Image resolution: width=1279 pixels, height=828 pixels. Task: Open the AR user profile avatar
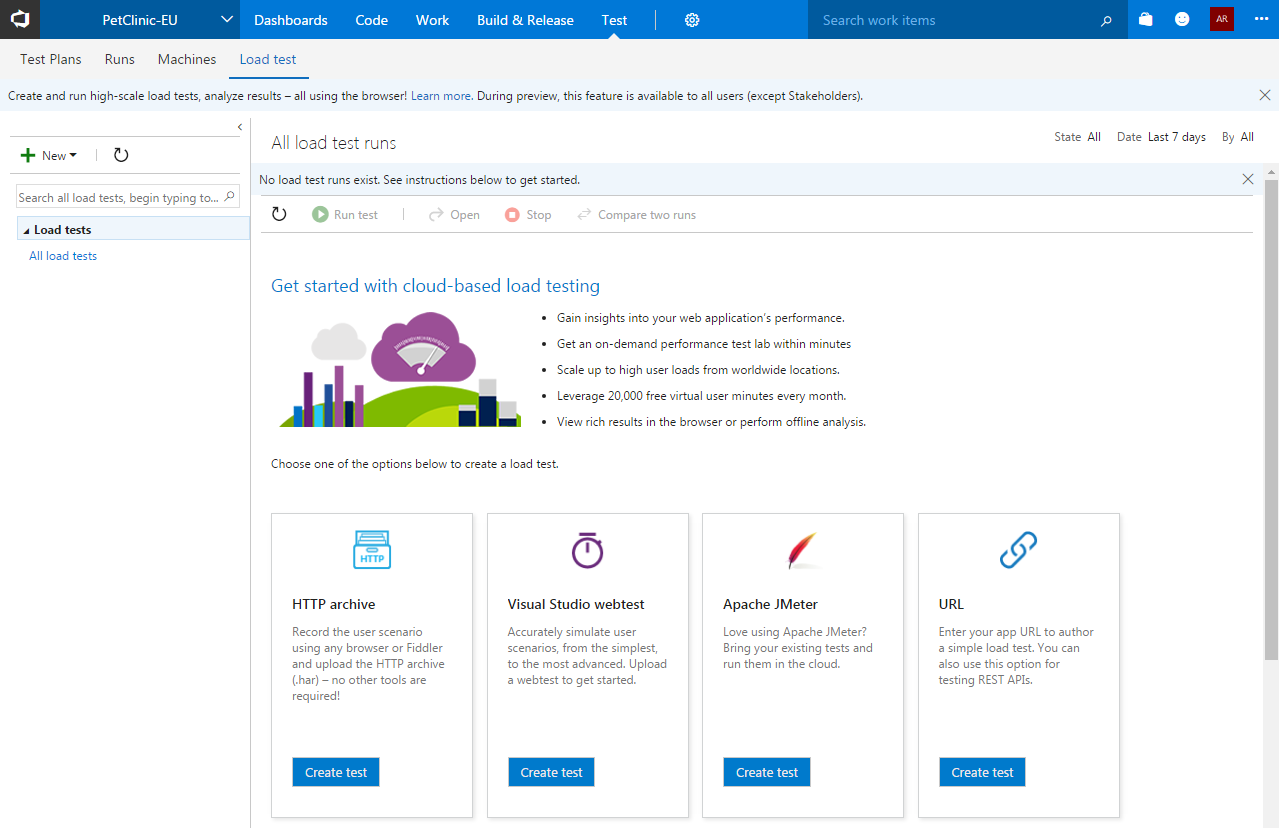click(1222, 19)
